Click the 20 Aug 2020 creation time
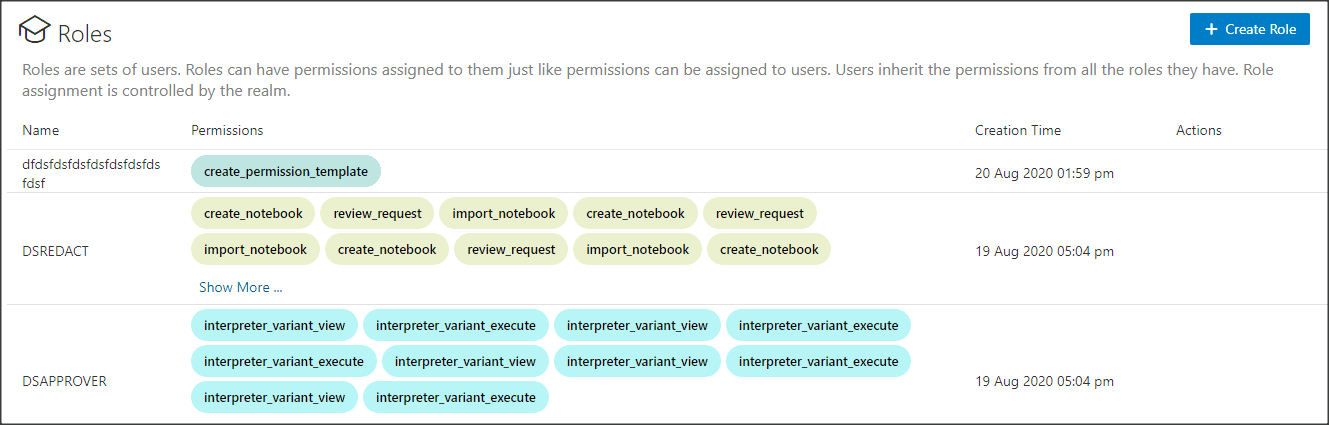 coord(1044,173)
